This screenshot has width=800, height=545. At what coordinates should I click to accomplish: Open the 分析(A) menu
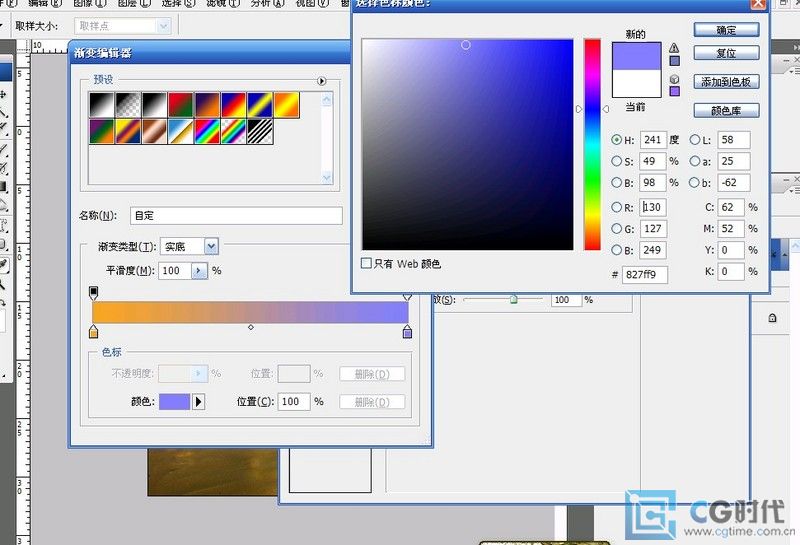(x=267, y=3)
